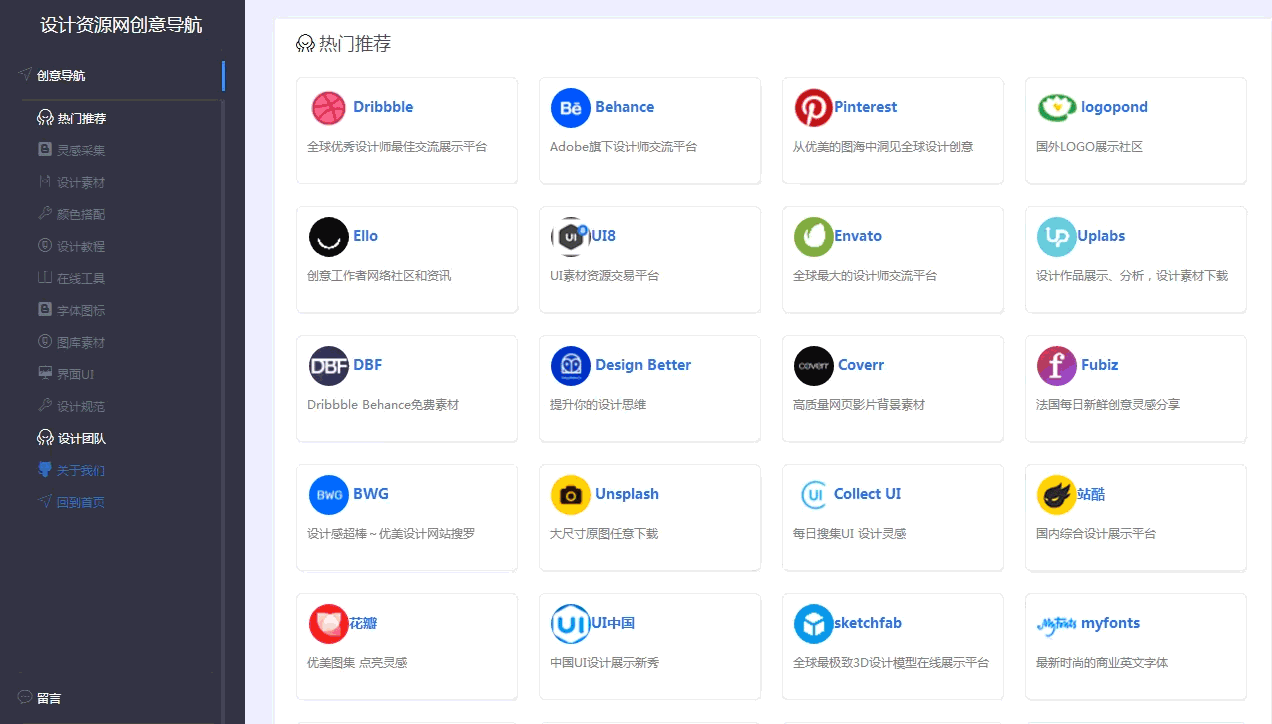Image resolution: width=1272 pixels, height=724 pixels.
Task: Click description 最新时尚的商业英文字体
Action: (1102, 663)
